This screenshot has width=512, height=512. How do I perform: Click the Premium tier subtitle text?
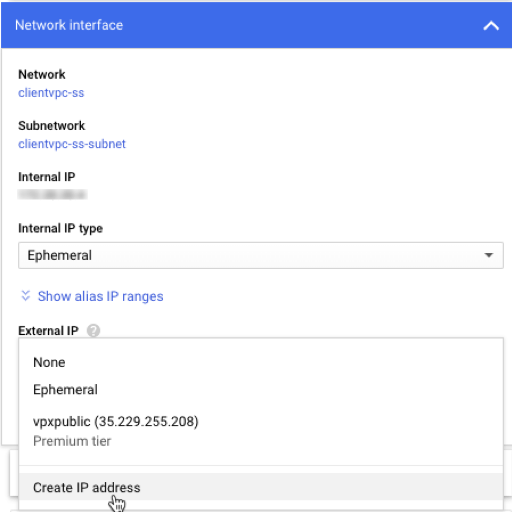coord(72,441)
